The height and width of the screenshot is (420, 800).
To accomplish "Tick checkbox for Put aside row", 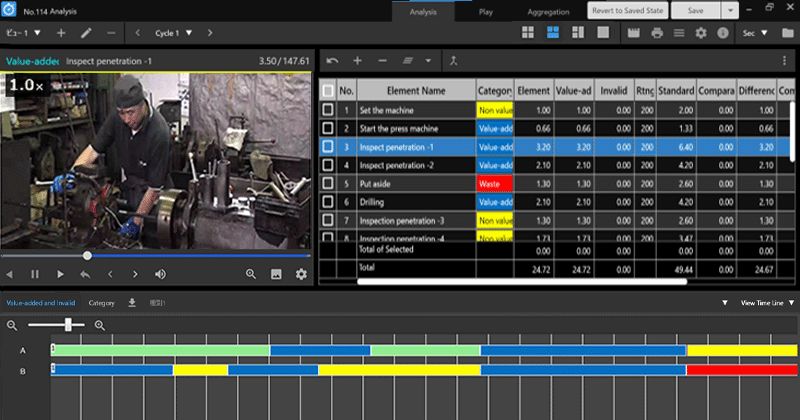I will (x=328, y=184).
